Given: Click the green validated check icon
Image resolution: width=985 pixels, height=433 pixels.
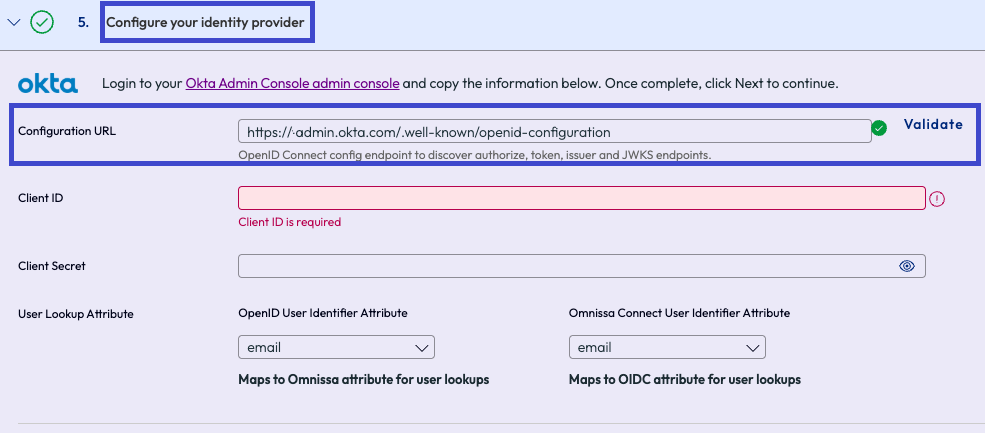Looking at the screenshot, I should tap(879, 129).
